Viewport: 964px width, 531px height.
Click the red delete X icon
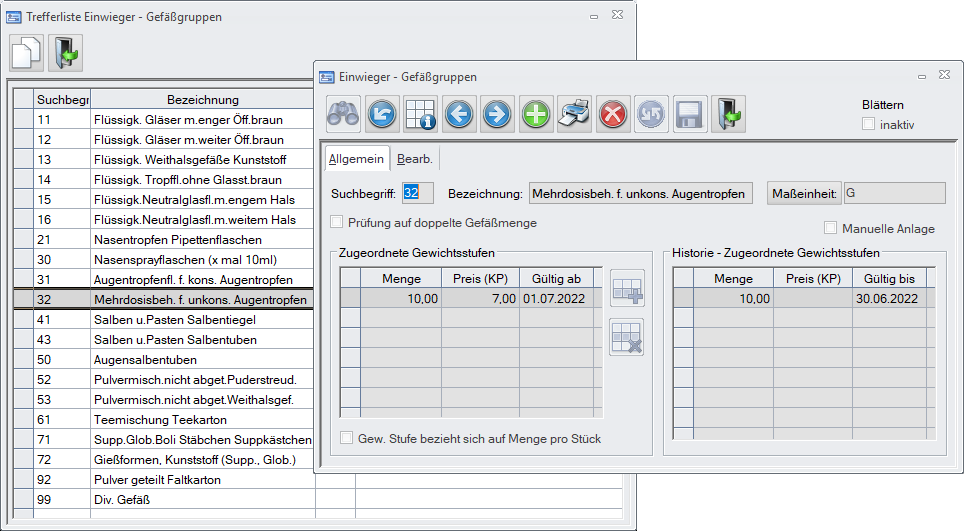[613, 115]
